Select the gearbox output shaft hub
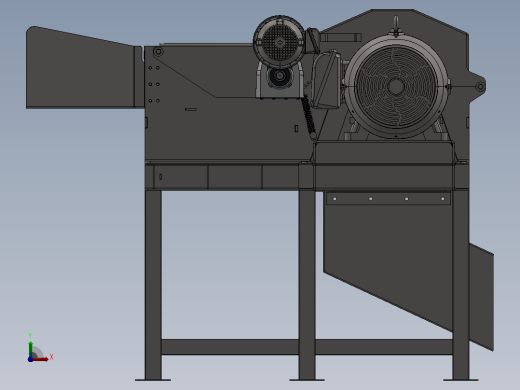The width and height of the screenshot is (520, 390). click(279, 76)
